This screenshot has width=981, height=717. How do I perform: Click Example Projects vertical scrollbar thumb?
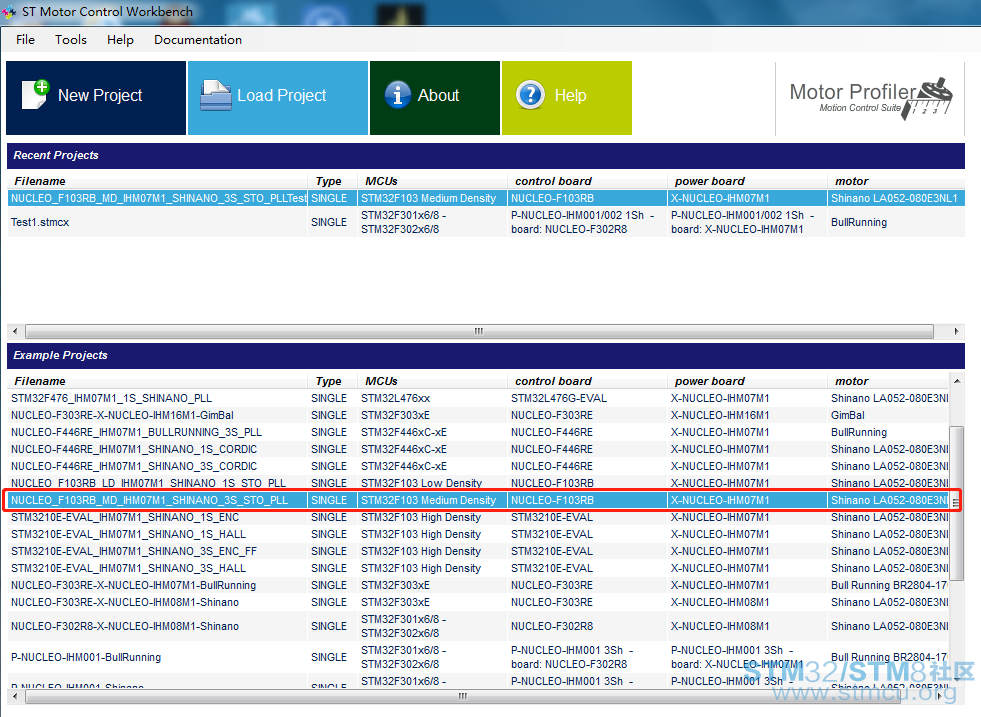(x=956, y=503)
